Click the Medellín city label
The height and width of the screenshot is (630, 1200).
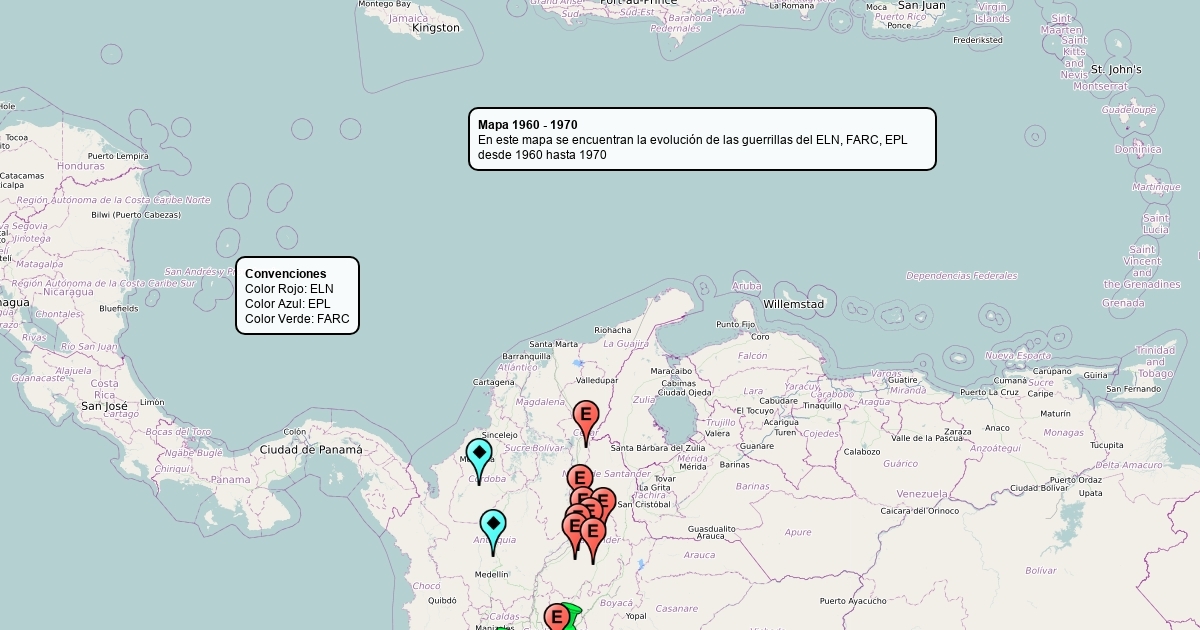click(491, 575)
